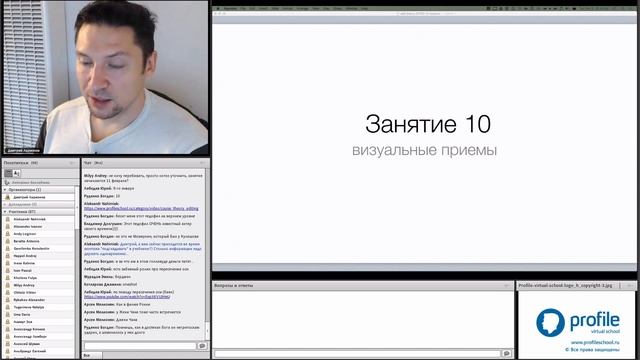Open the profileschool.ru link in chat

141,209
